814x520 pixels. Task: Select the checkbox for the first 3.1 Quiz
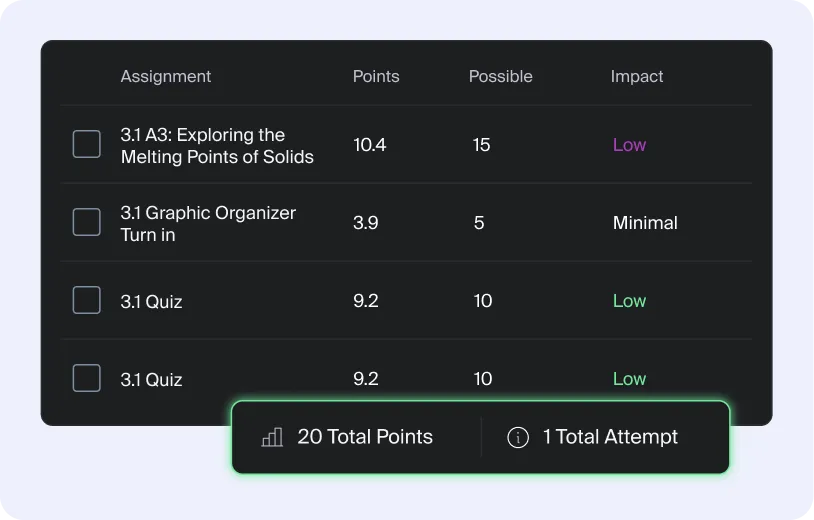click(87, 300)
